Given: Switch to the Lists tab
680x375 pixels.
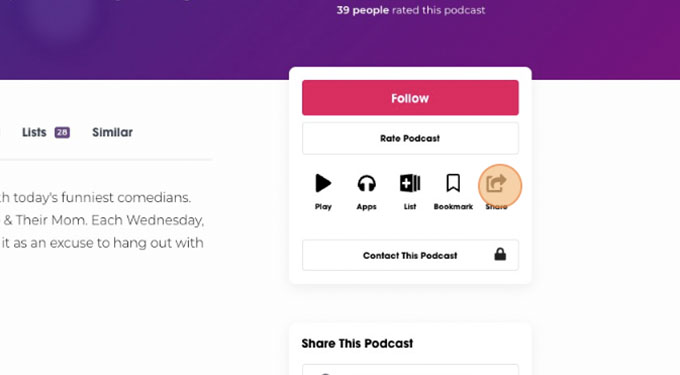Looking at the screenshot, I should (x=34, y=132).
